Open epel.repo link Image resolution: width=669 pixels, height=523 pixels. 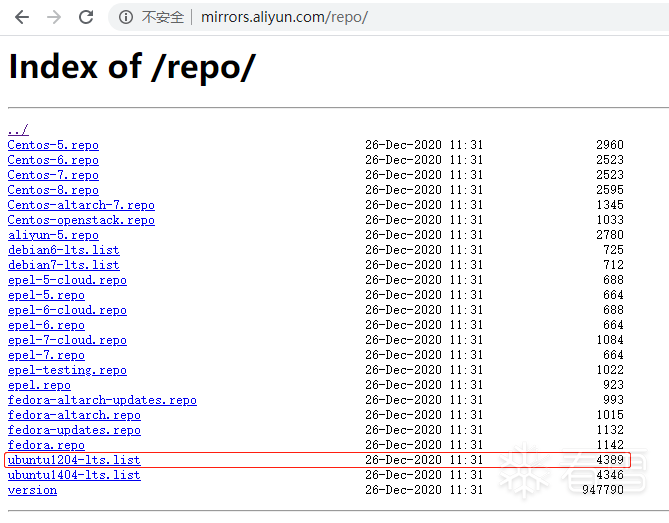pos(39,385)
